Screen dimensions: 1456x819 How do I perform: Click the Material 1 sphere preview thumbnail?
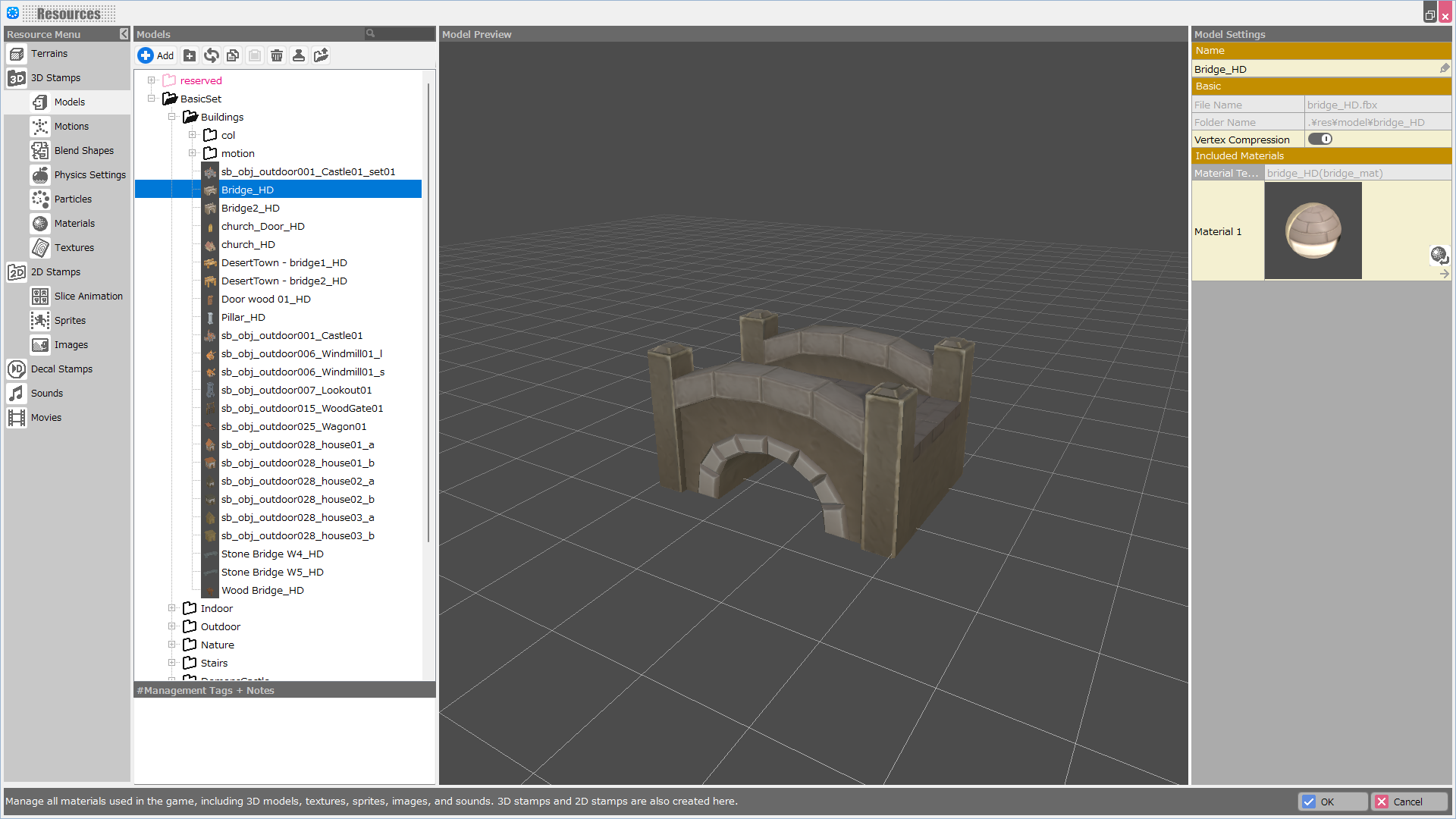click(x=1312, y=230)
